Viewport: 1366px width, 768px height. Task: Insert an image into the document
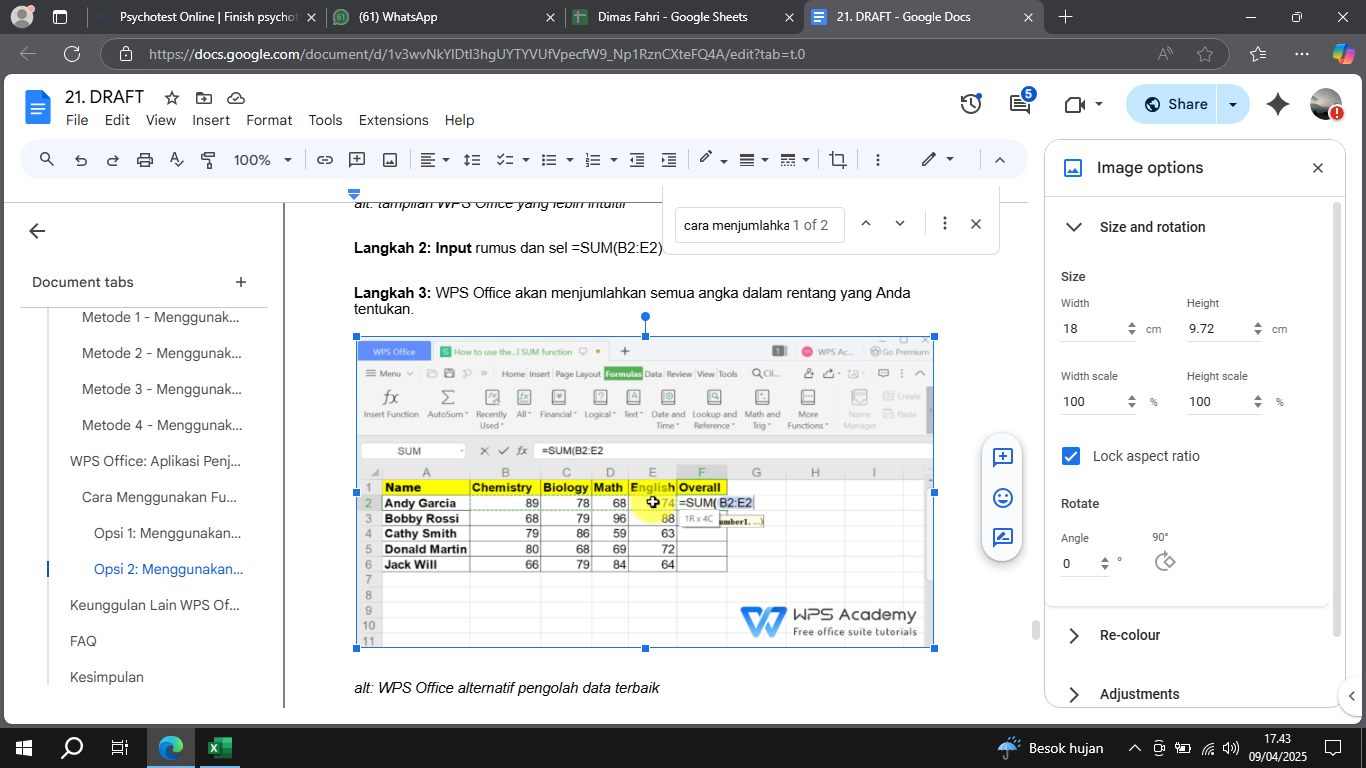click(x=389, y=159)
